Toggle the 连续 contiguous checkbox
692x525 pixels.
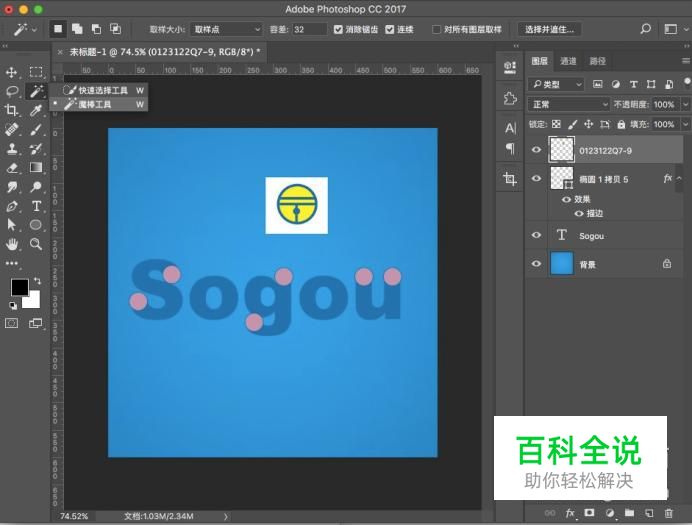pos(390,30)
